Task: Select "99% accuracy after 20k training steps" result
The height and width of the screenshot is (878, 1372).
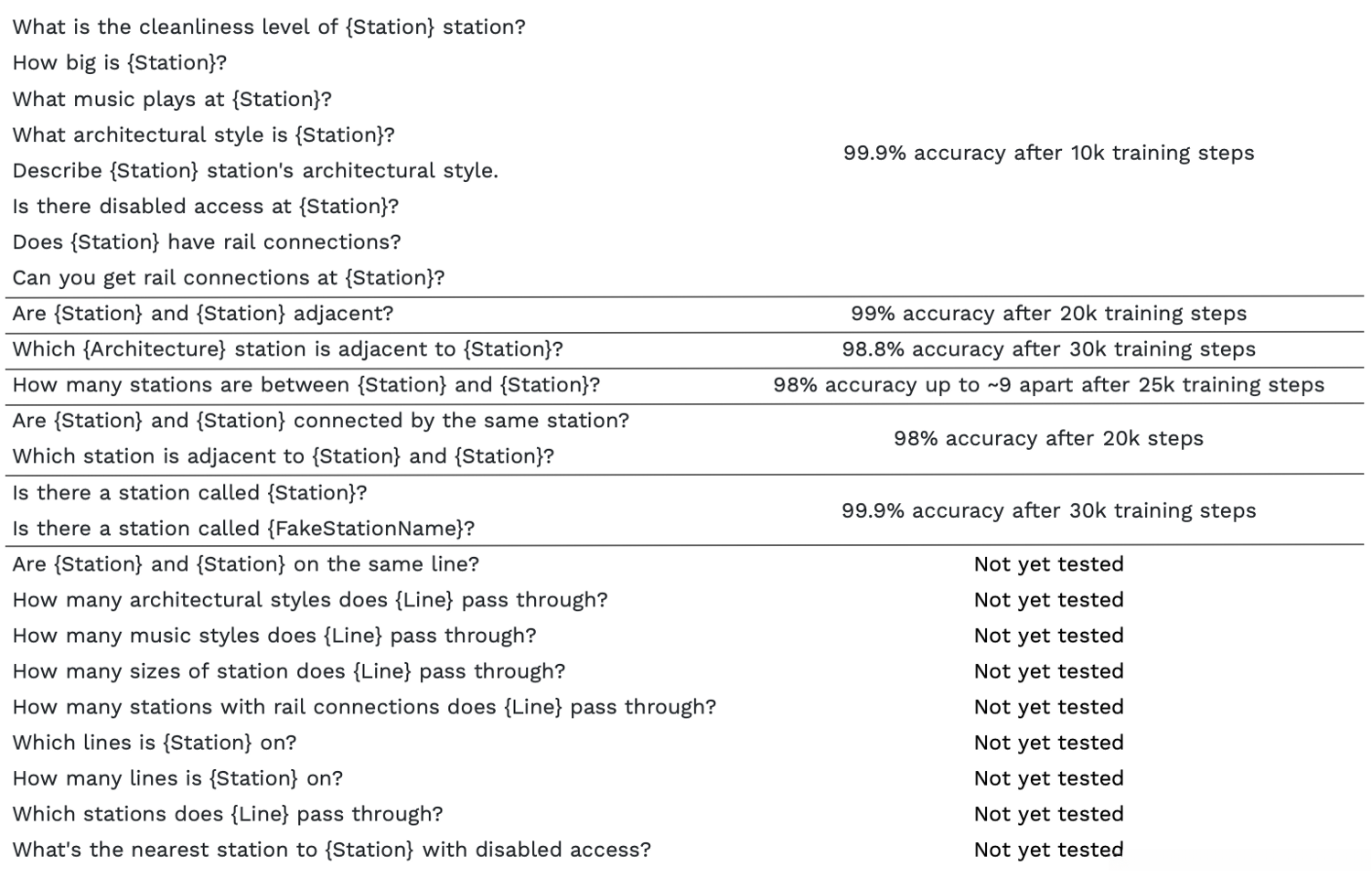Action: (x=1048, y=314)
